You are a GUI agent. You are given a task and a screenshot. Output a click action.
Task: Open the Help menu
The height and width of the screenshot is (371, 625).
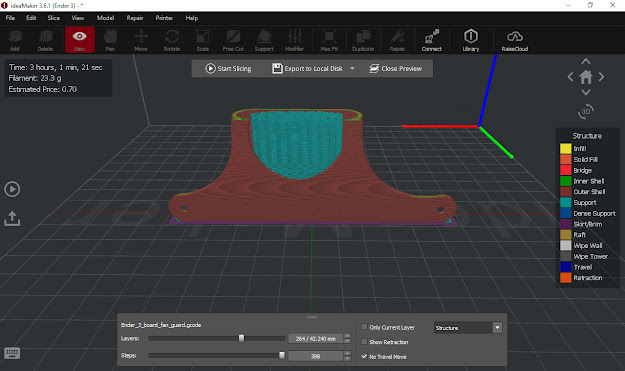(x=192, y=18)
